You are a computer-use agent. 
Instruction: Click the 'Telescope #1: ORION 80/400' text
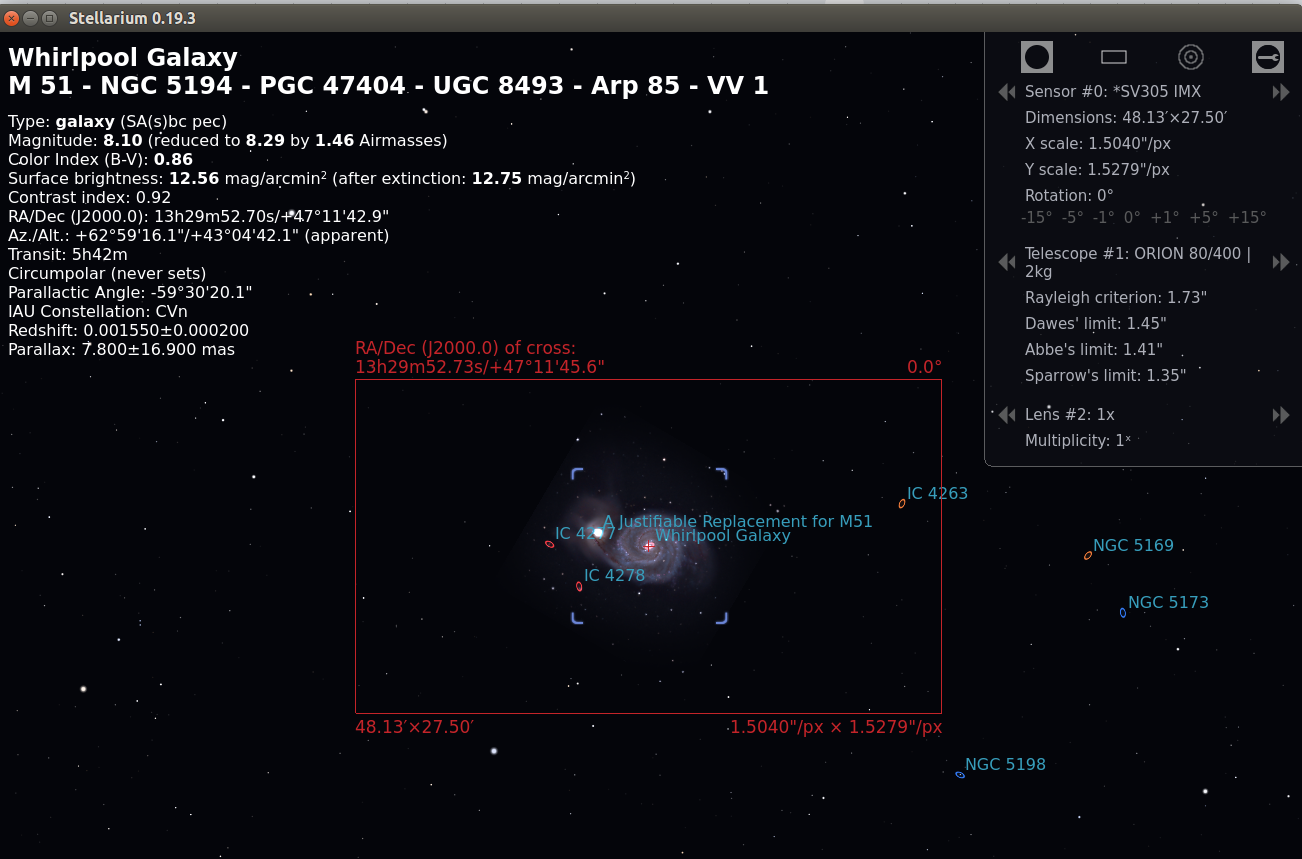[1138, 263]
